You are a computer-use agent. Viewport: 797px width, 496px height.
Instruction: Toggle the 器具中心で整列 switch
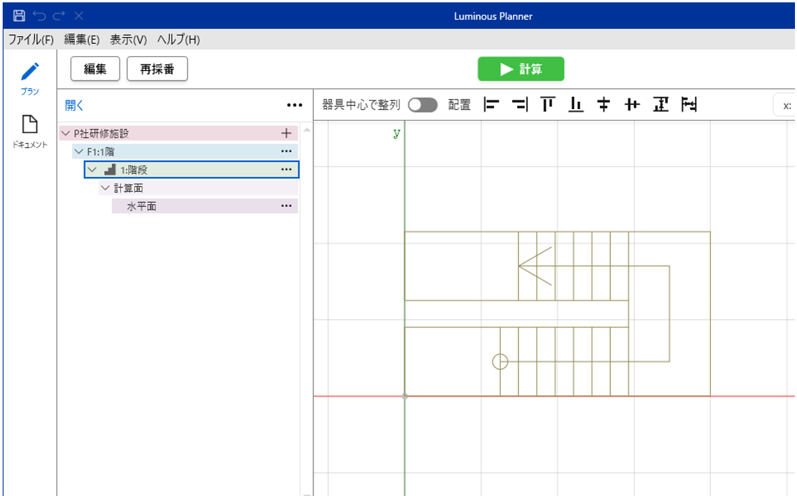[422, 105]
